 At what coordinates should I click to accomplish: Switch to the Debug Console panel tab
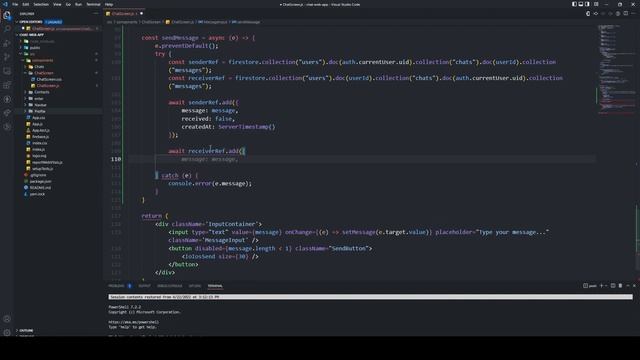point(170,286)
